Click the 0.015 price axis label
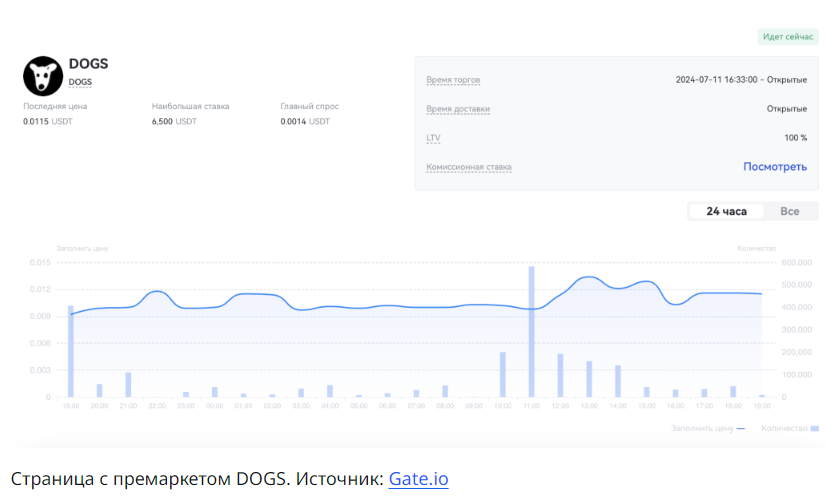The height and width of the screenshot is (504, 825). point(41,263)
